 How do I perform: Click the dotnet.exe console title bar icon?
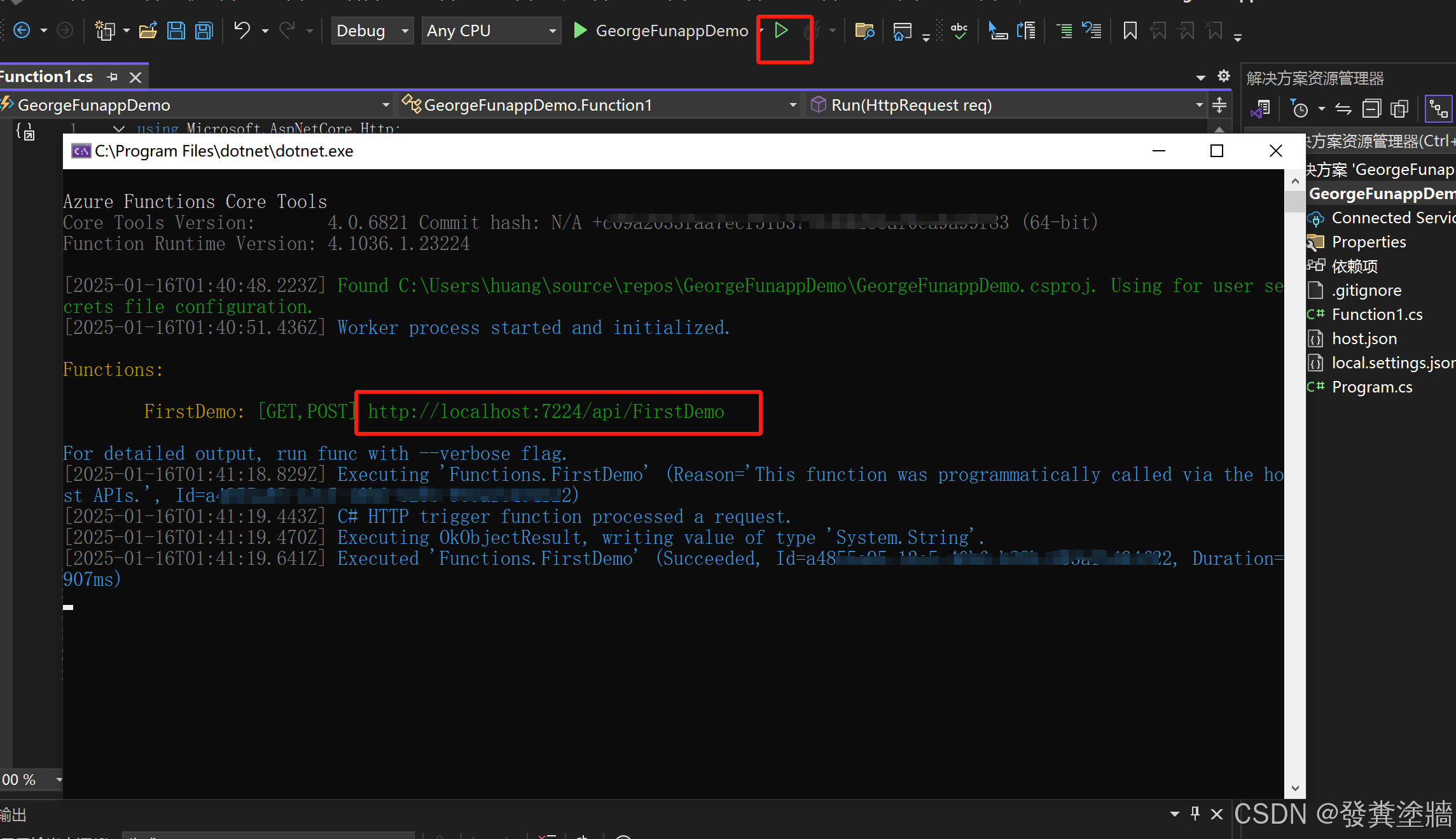pyautogui.click(x=81, y=151)
